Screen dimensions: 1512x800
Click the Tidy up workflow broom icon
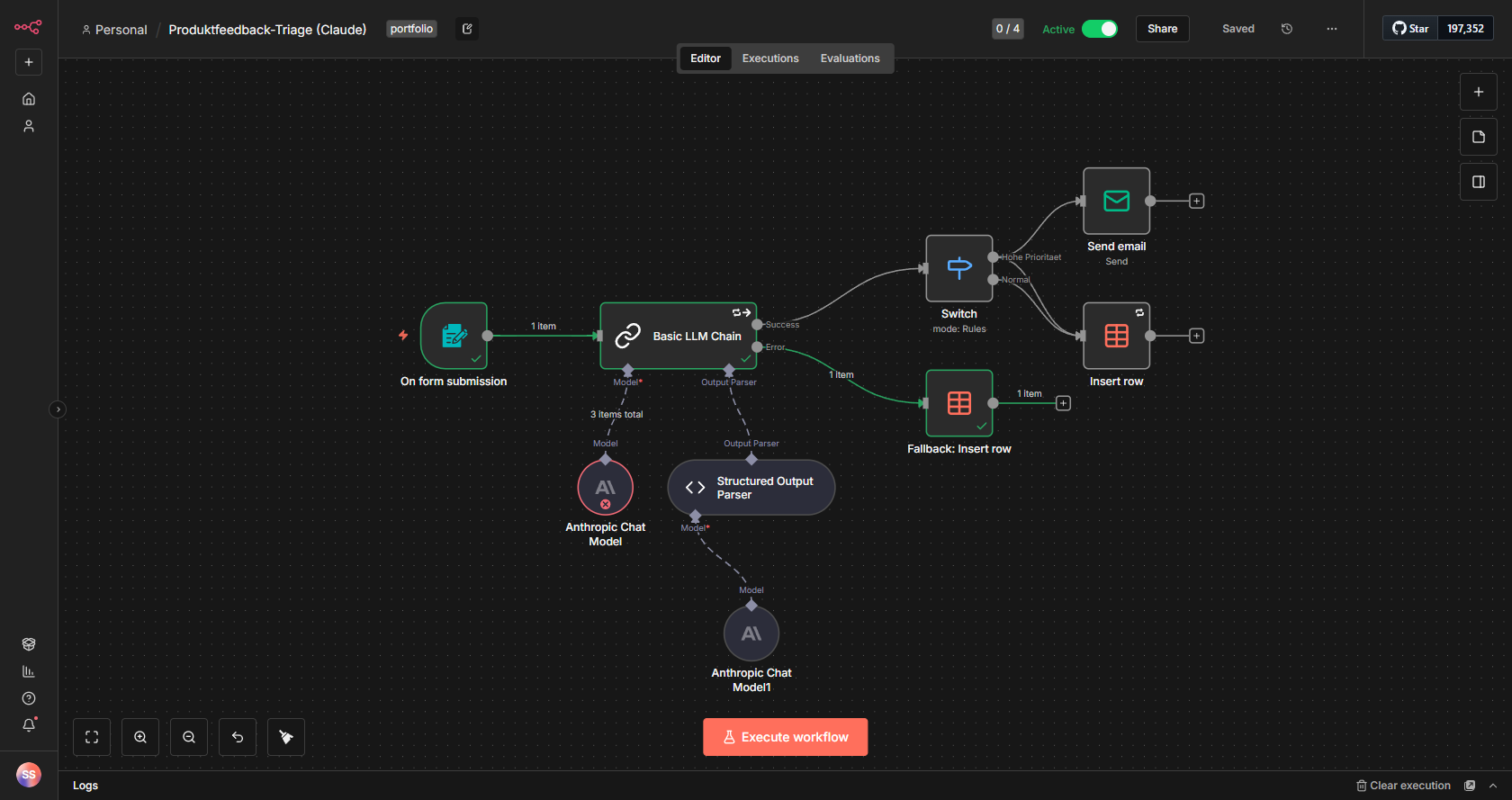286,737
